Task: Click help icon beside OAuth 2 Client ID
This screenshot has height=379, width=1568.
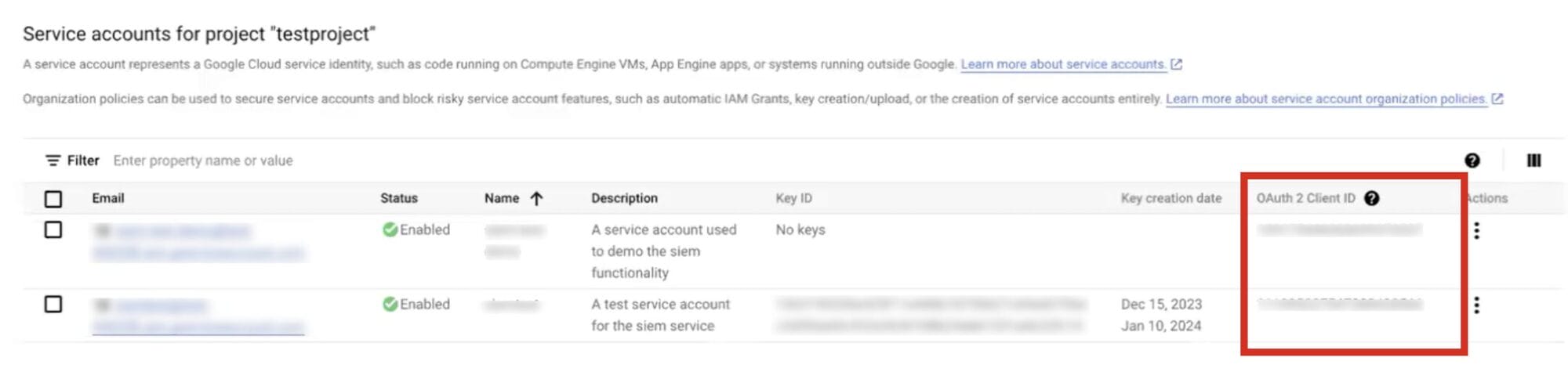Action: point(1371,198)
